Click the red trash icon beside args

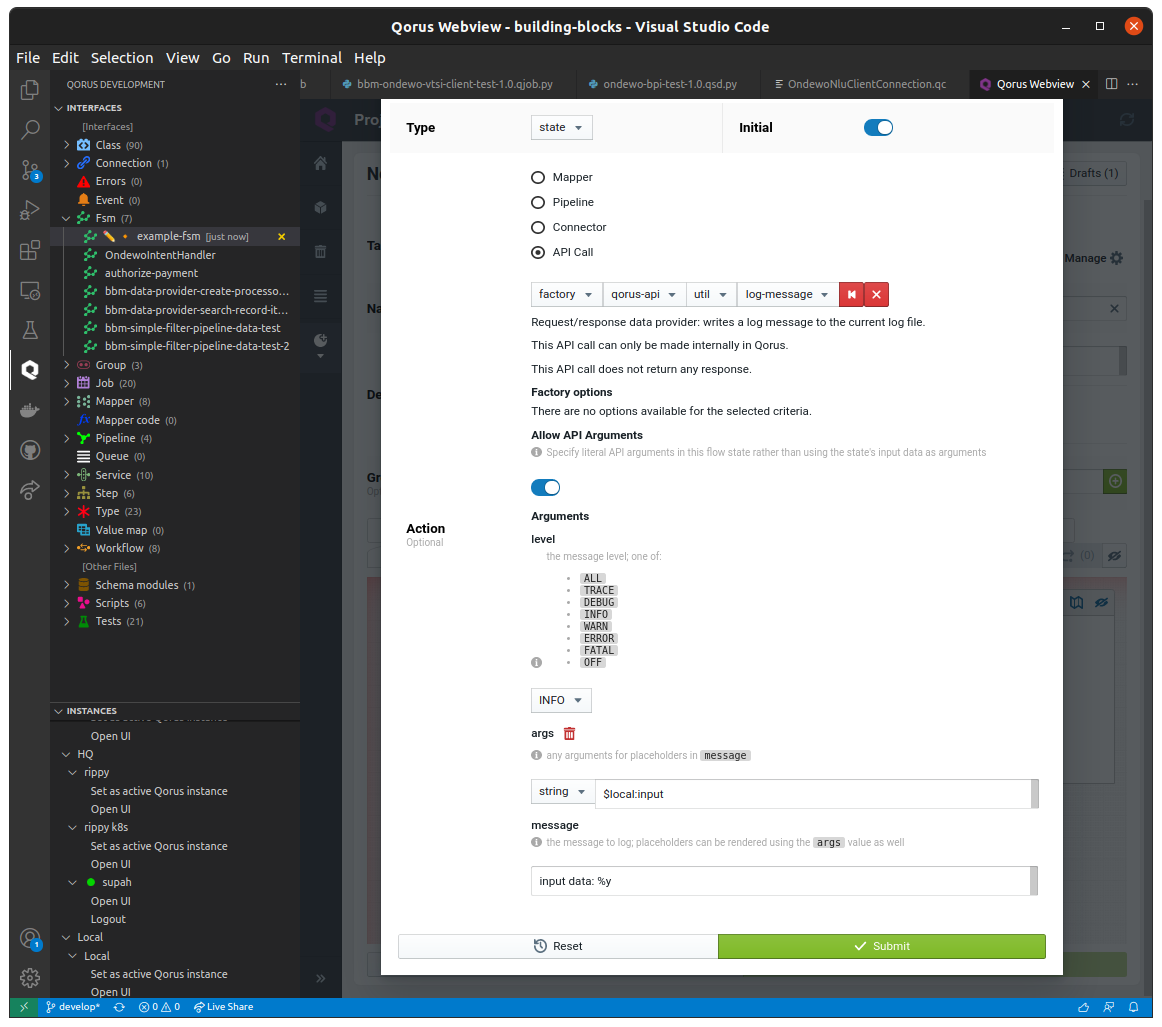point(569,734)
